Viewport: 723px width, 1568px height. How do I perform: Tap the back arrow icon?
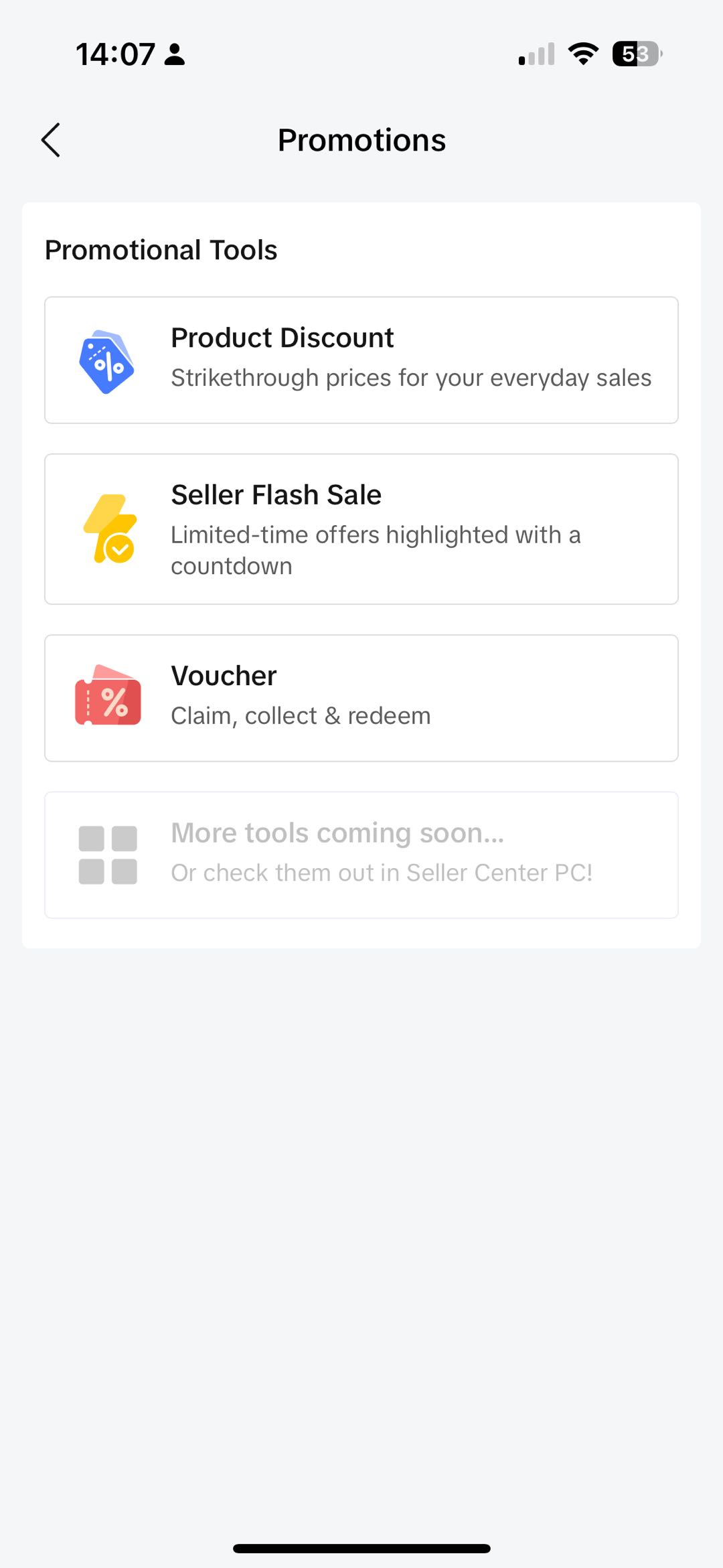point(51,140)
